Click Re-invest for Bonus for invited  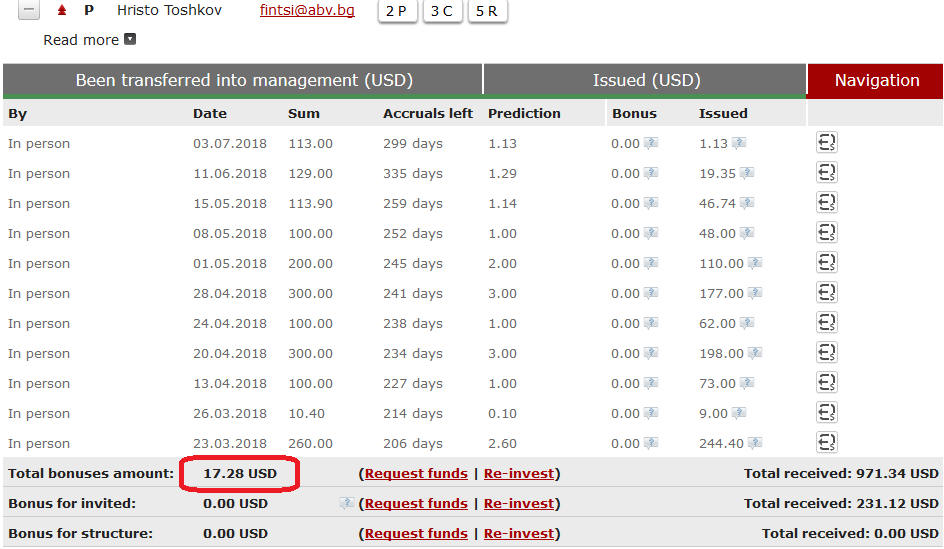519,504
